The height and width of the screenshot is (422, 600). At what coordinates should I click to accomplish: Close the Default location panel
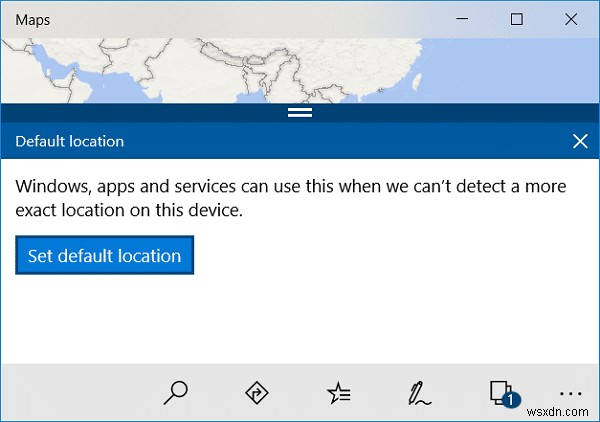click(x=580, y=141)
